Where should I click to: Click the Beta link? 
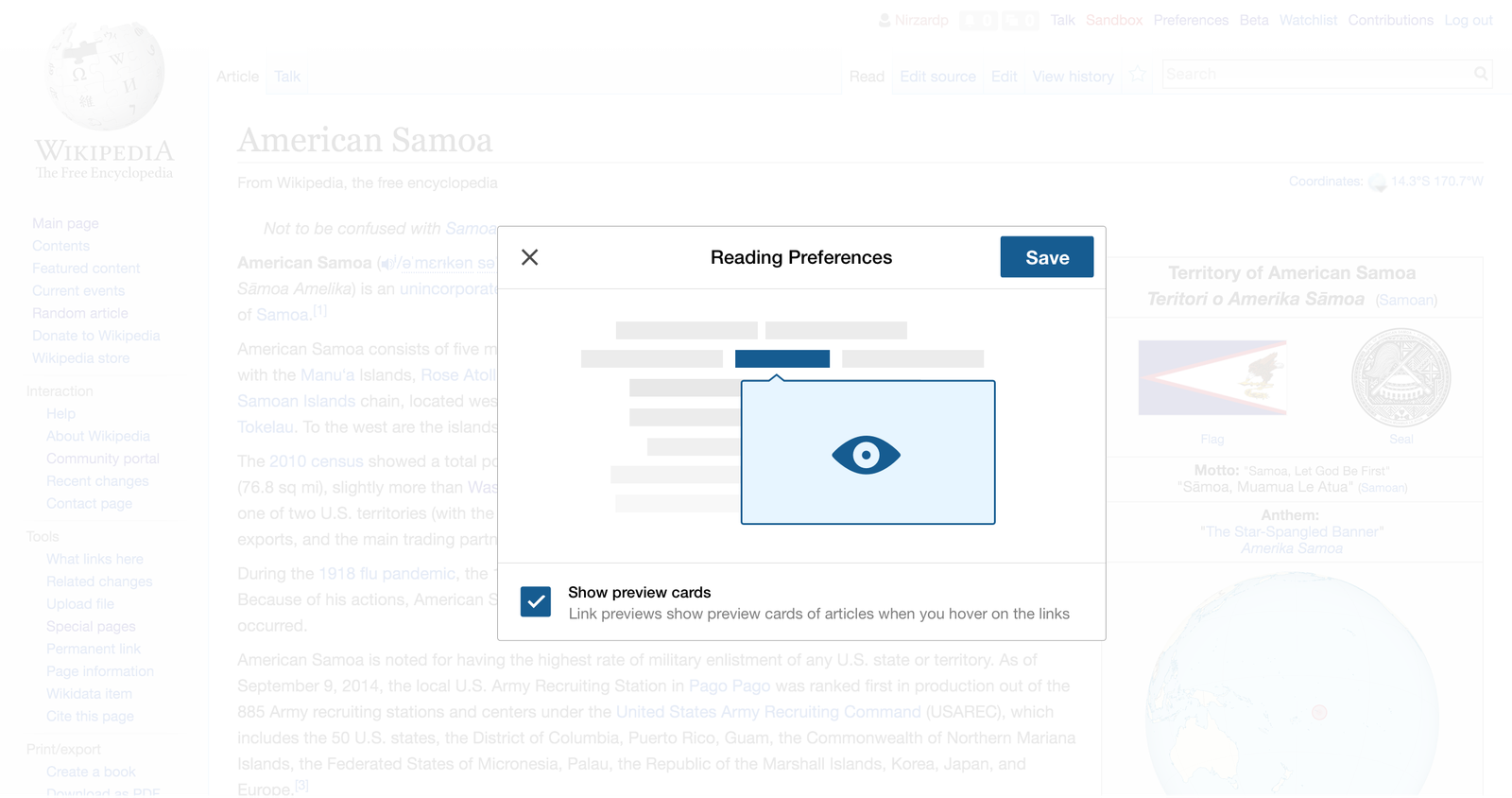click(x=1254, y=20)
